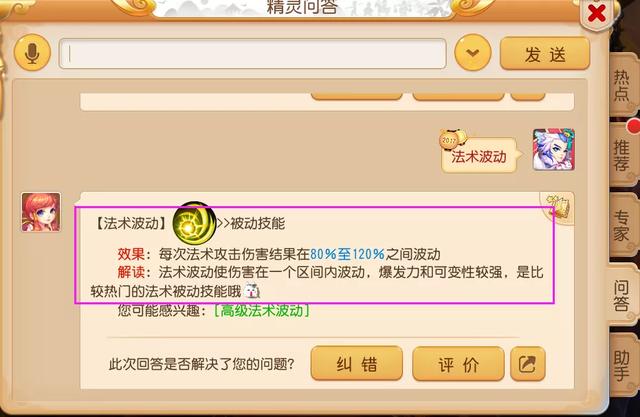
Task: Click the 纠错 correction button
Action: 357,364
